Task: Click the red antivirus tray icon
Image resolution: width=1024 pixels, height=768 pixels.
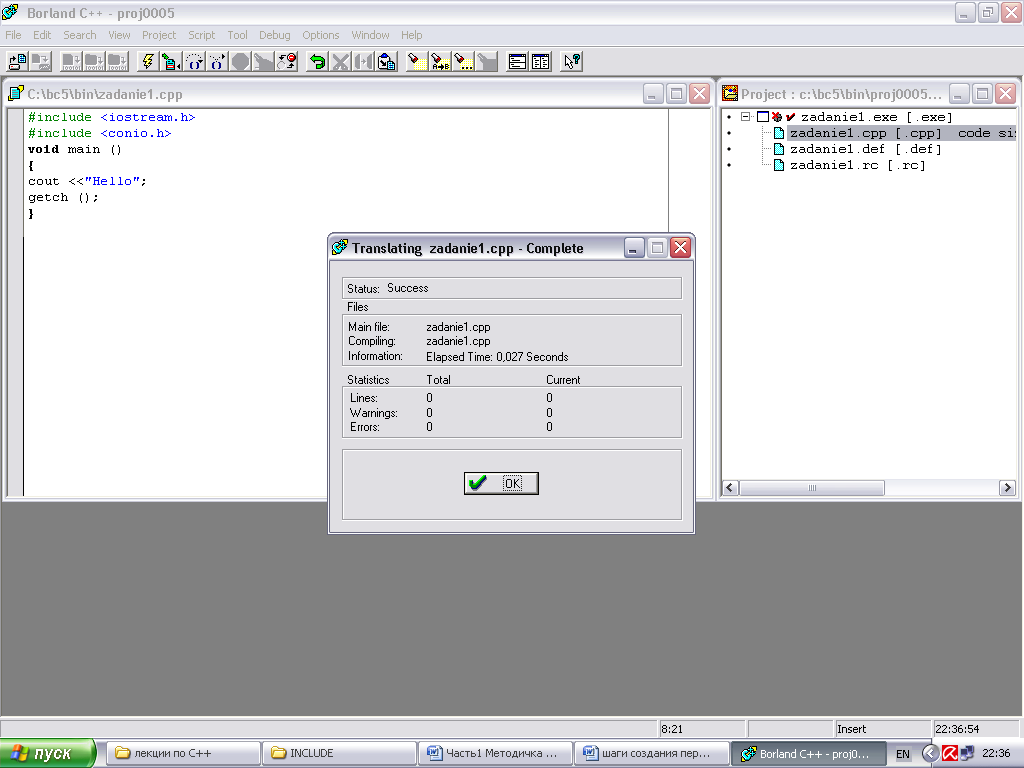Action: point(950,753)
